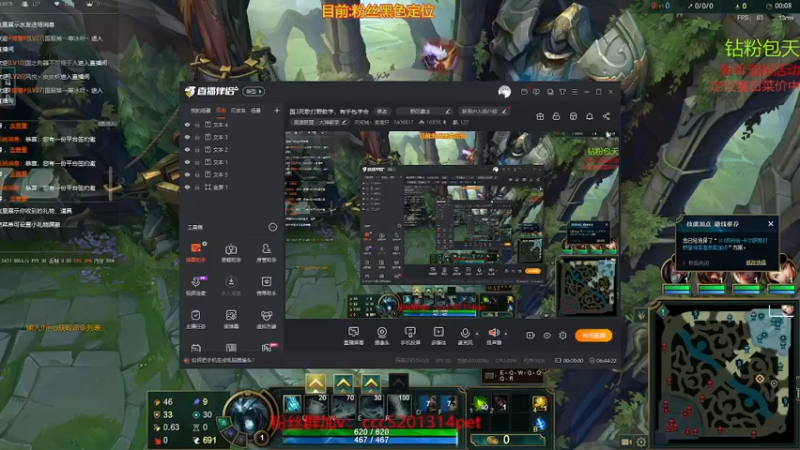800x450 pixels.
Task: Open the second tool in the toolbox top row
Action: click(x=231, y=253)
